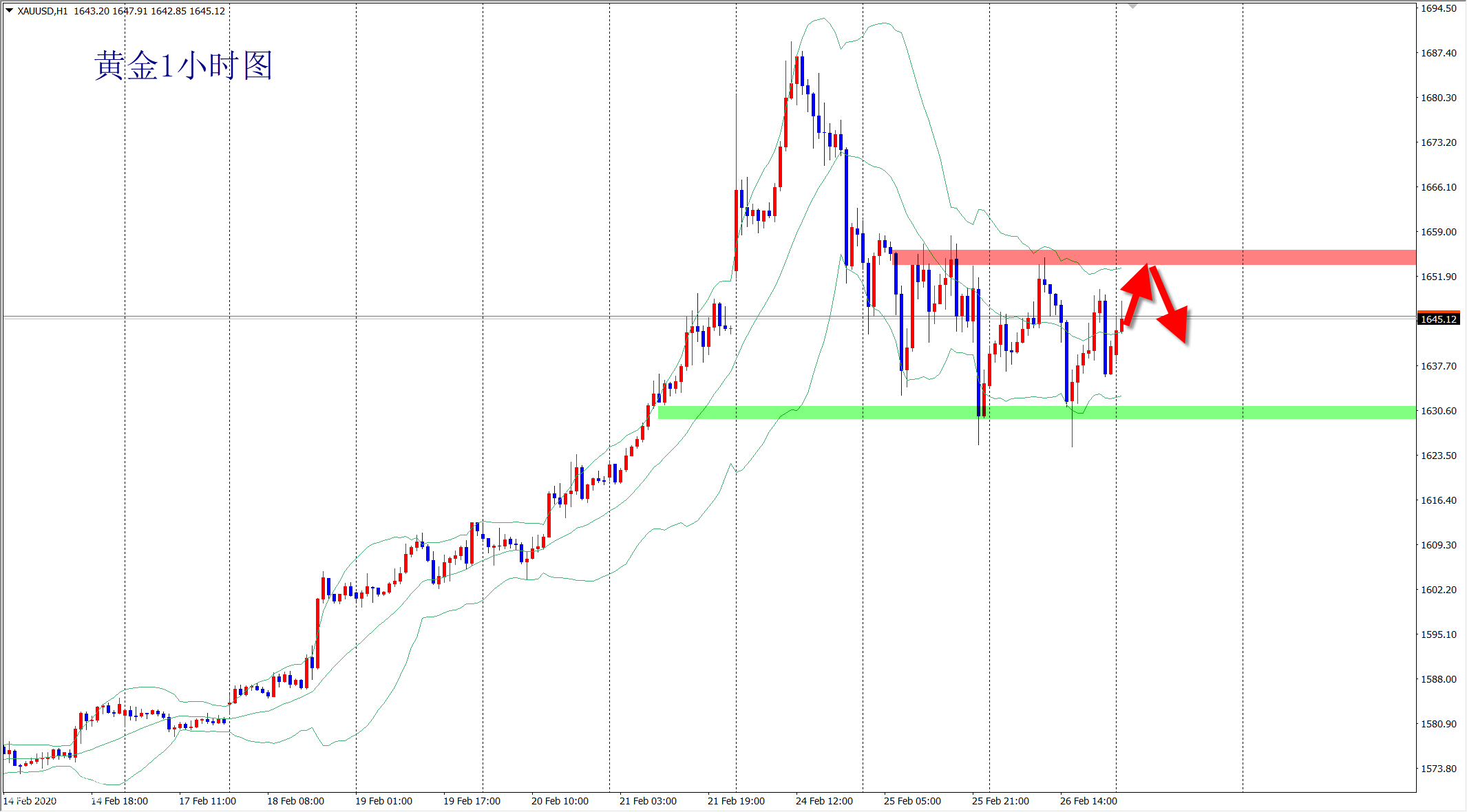Viewport: 1467px width, 812px height.
Task: Click the 1659.00 price axis label
Action: pyautogui.click(x=1439, y=232)
